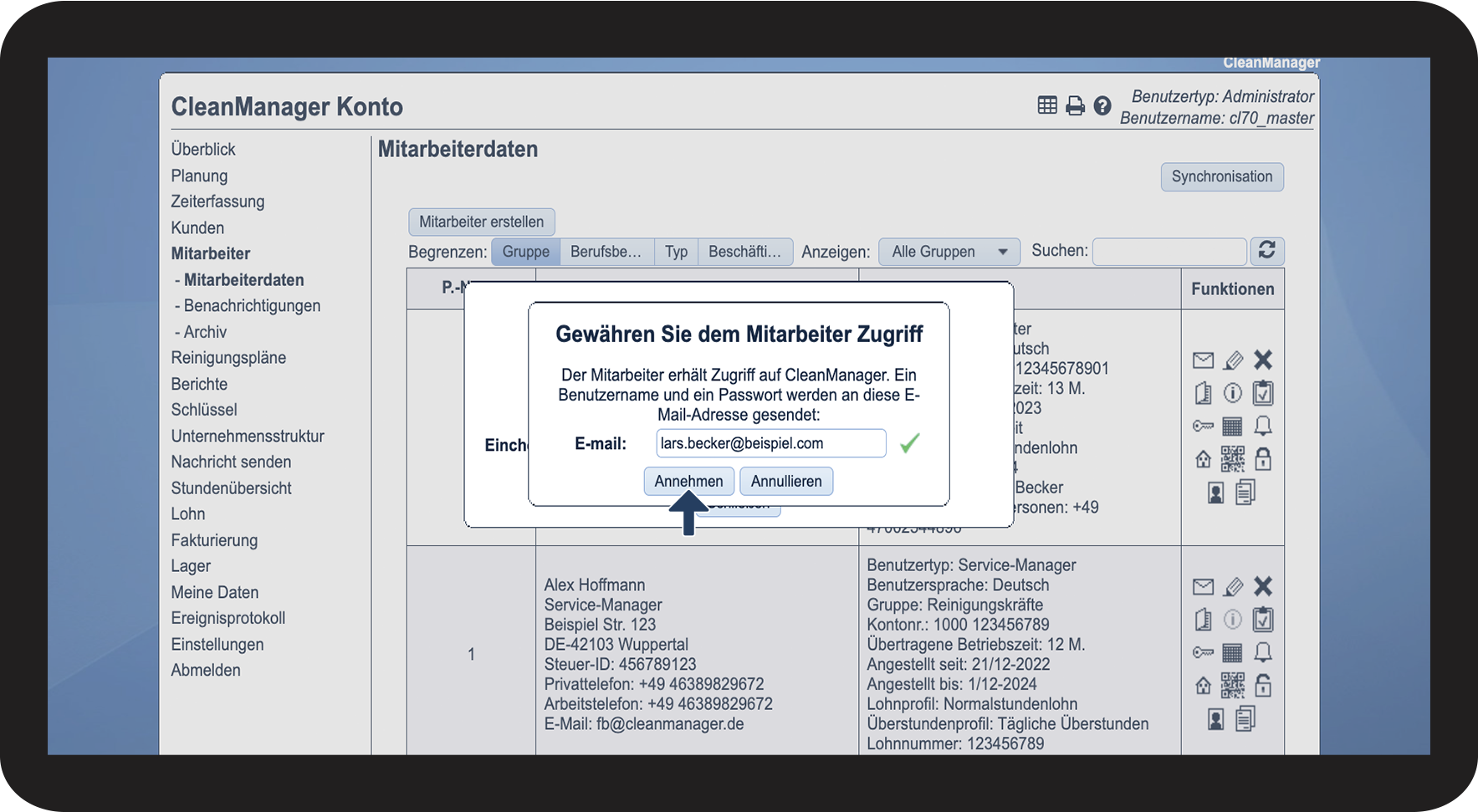Click the Suchen search field
1478x812 pixels.
1169,252
